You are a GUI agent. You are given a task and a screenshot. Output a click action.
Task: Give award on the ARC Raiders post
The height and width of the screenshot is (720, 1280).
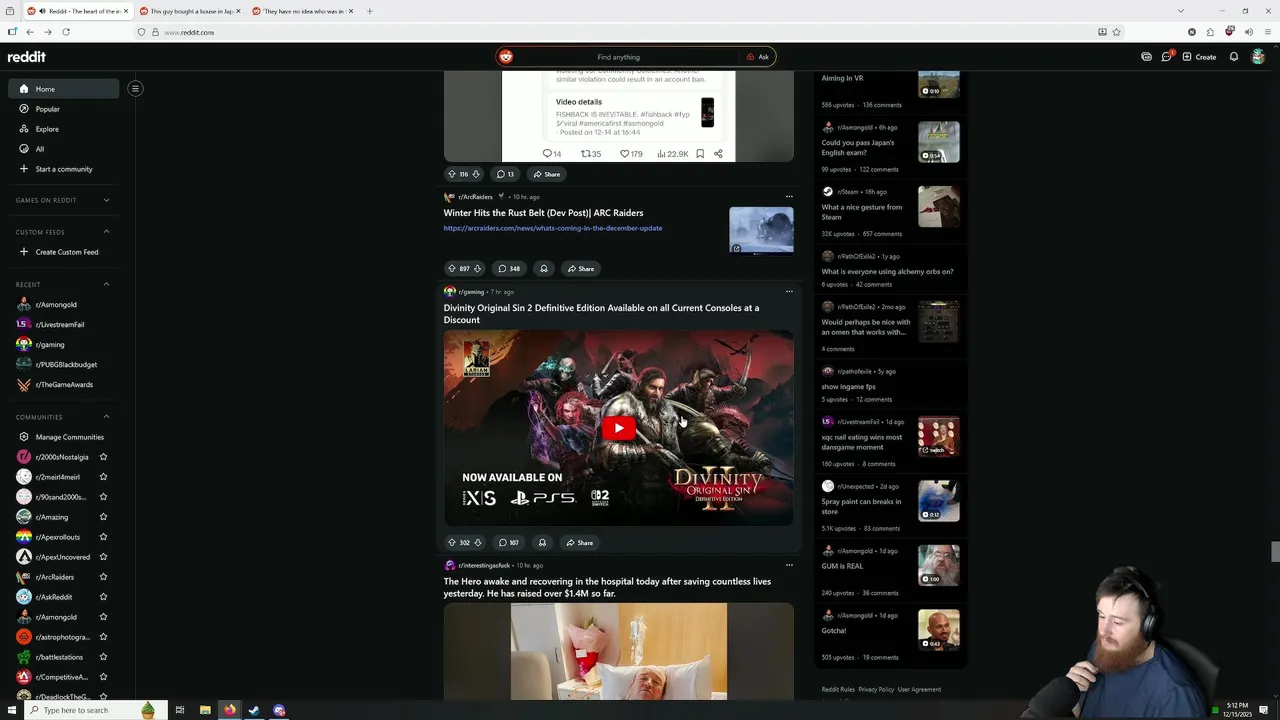pos(543,268)
